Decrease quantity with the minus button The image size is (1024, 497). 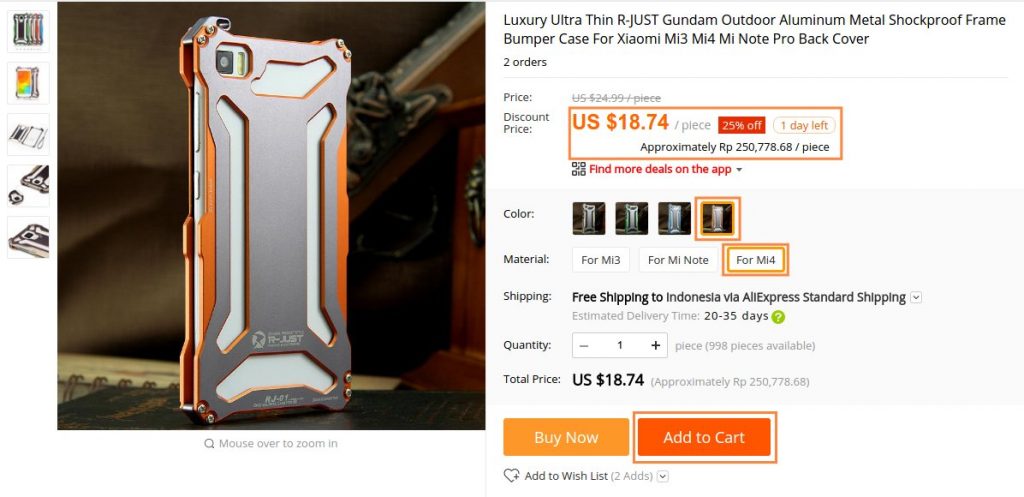[584, 345]
